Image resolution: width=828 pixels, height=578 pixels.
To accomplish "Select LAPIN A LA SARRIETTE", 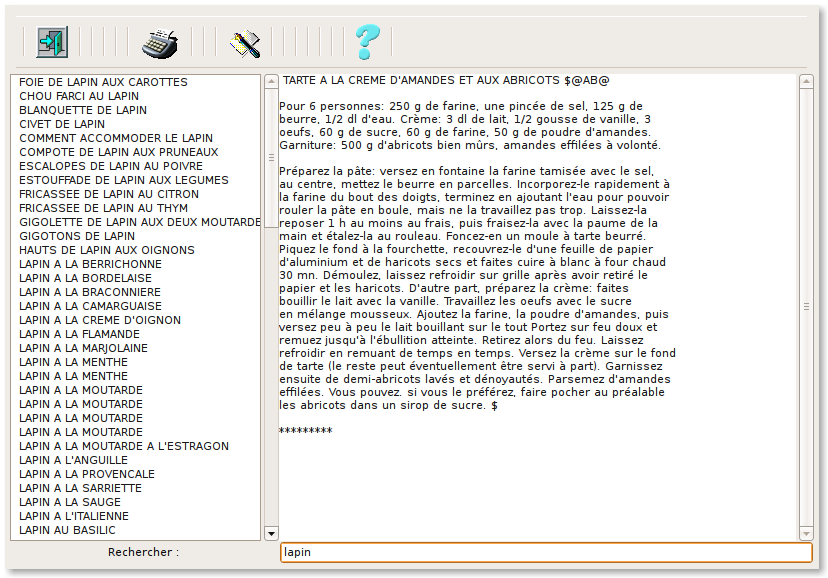I will pyautogui.click(x=80, y=488).
